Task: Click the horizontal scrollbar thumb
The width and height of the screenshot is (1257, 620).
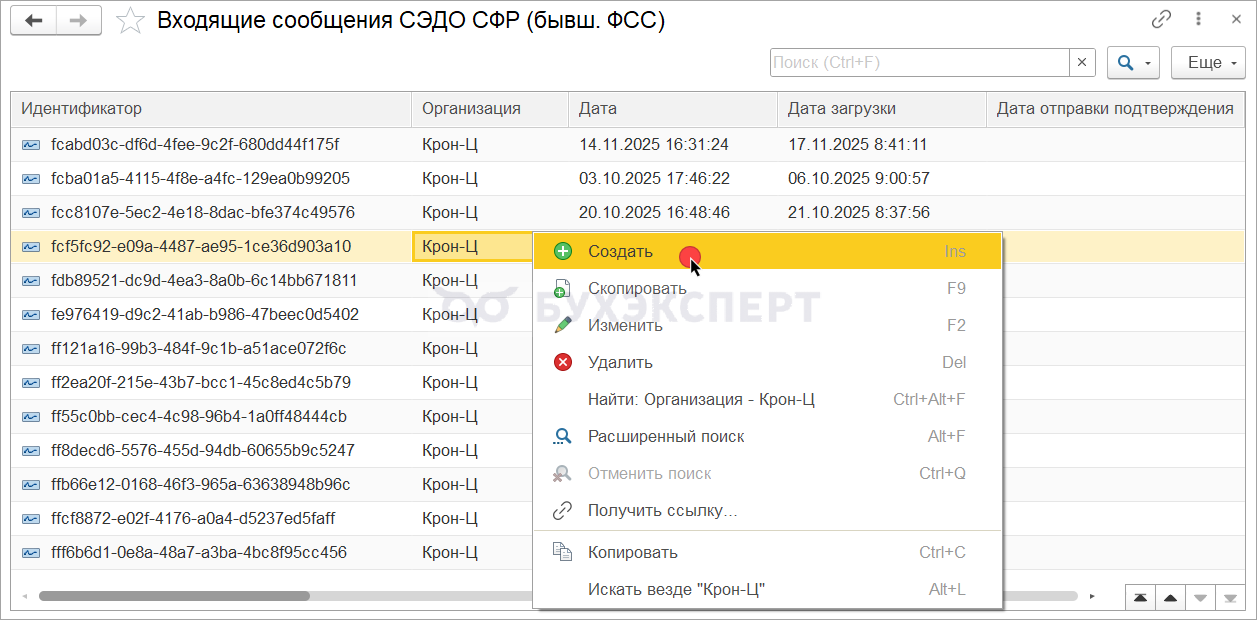Action: [x=174, y=596]
